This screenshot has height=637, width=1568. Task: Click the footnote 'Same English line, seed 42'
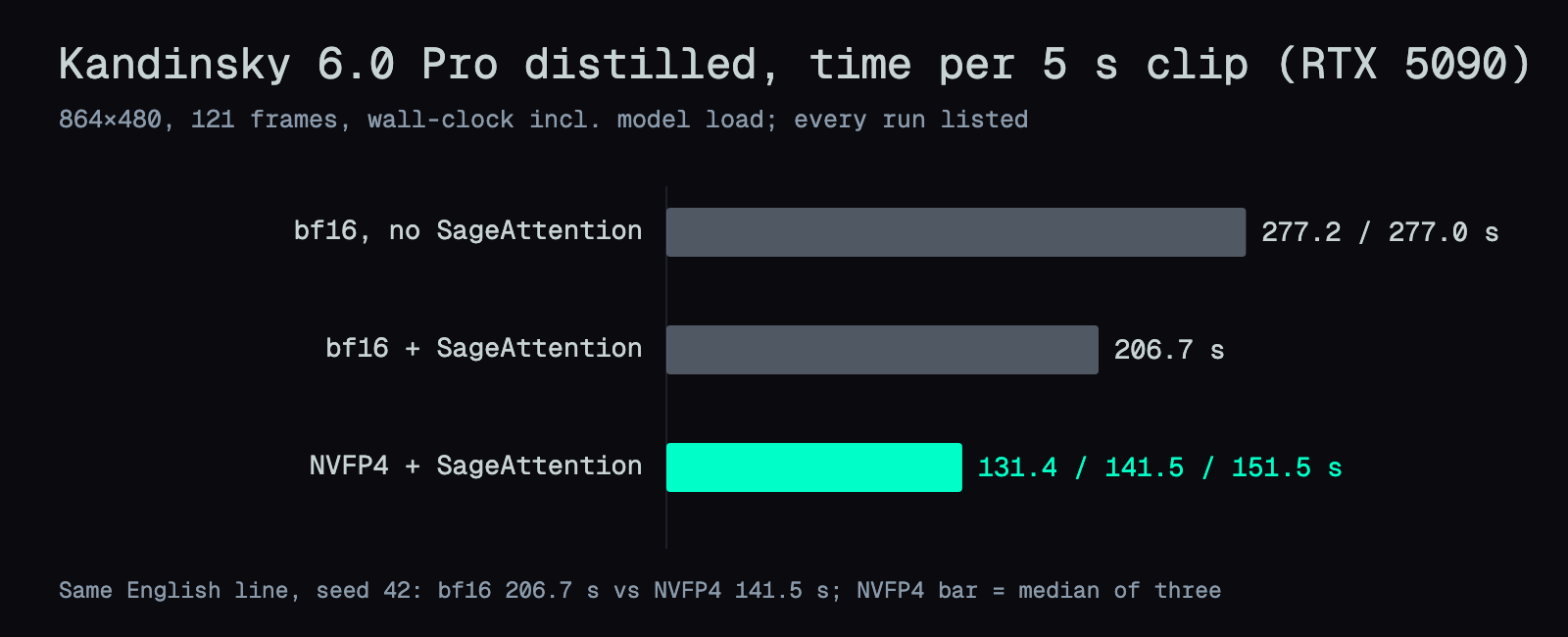(x=640, y=590)
